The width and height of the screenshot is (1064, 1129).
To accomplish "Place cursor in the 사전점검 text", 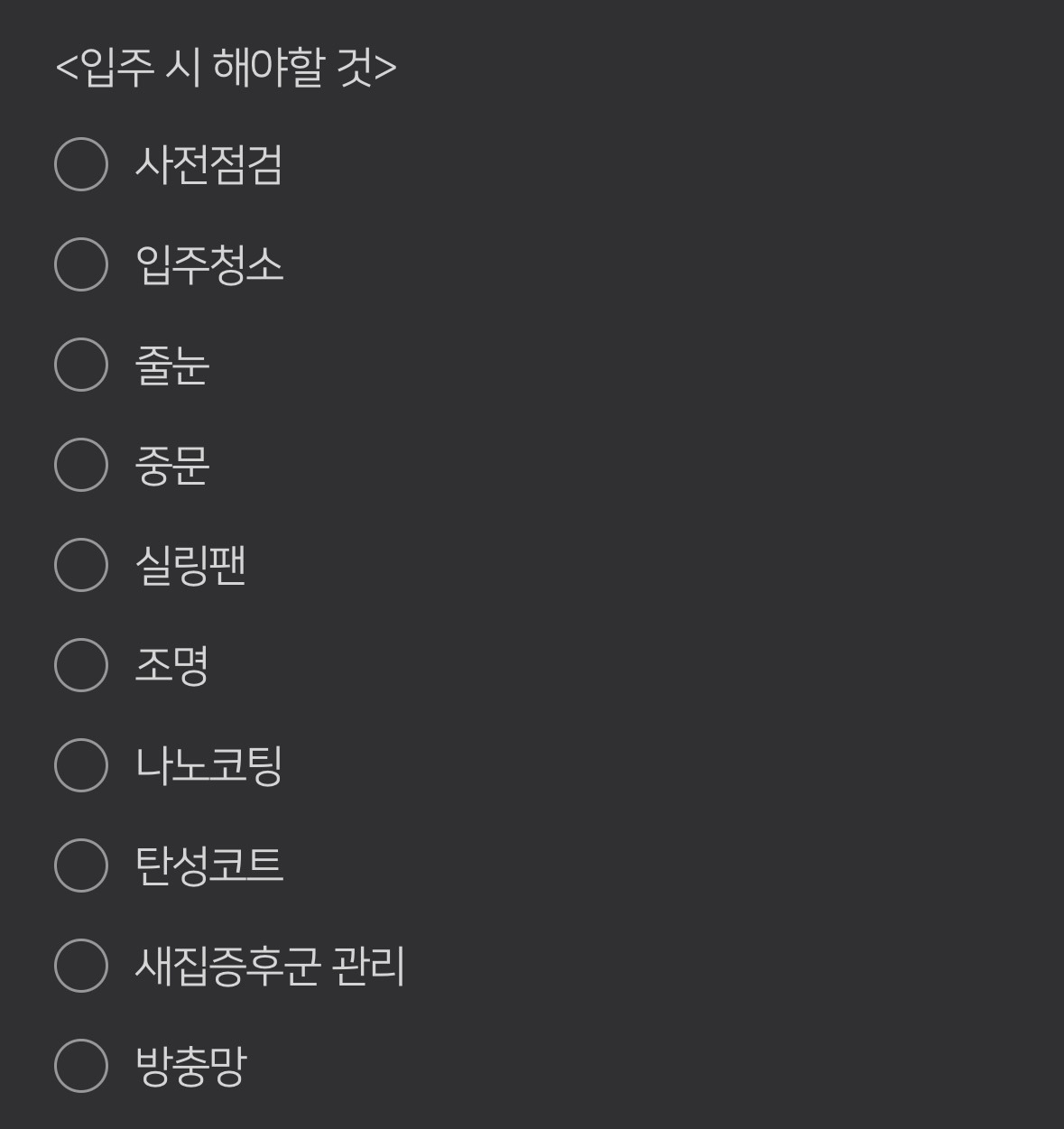I will click(208, 165).
